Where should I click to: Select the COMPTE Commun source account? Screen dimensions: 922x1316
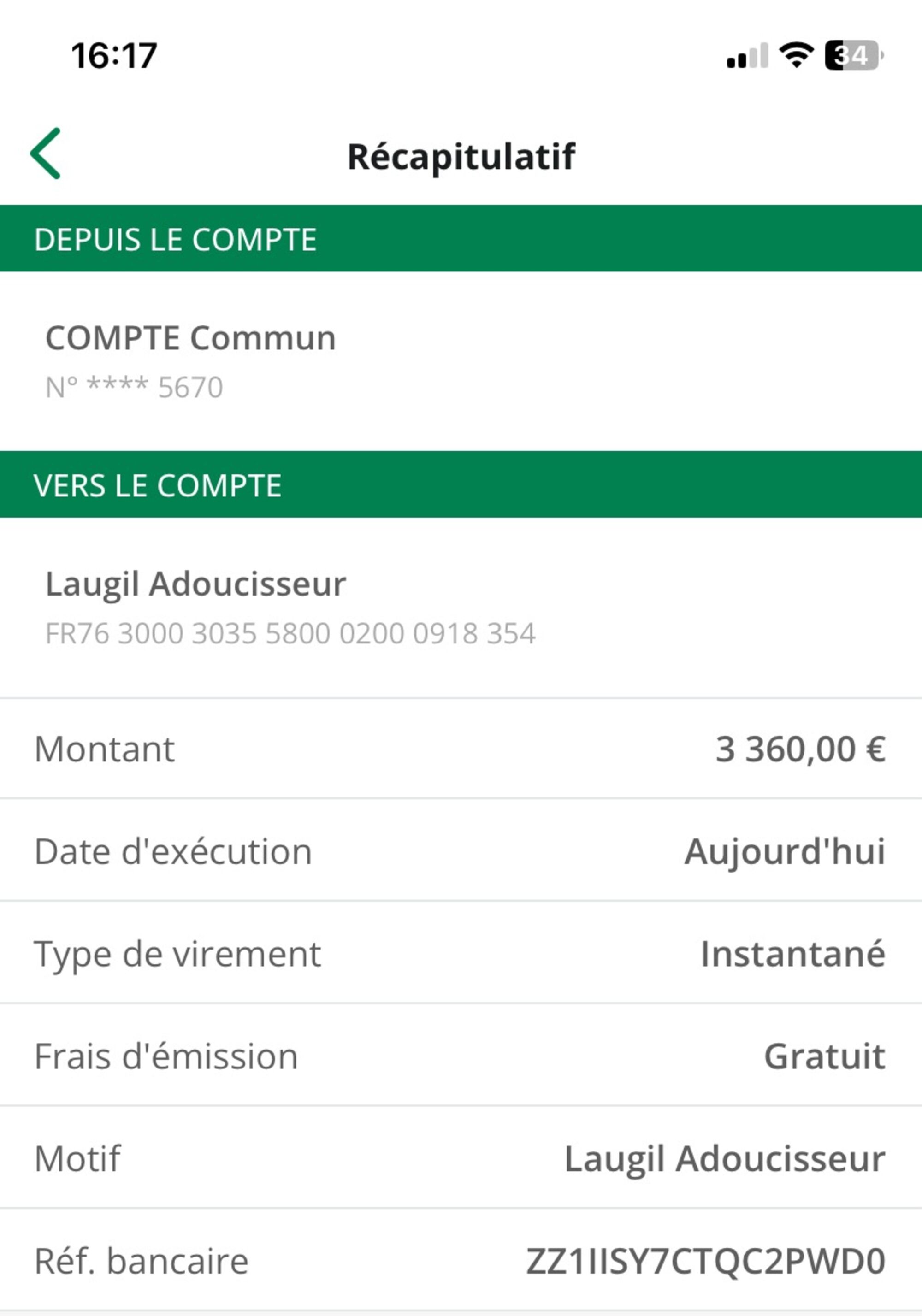(x=190, y=337)
